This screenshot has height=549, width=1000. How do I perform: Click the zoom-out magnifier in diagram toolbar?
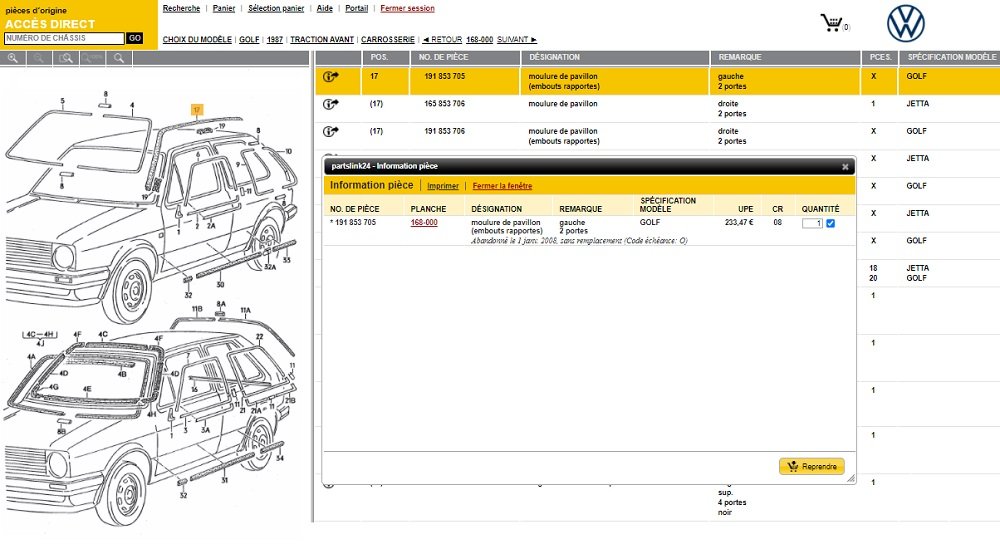[39, 58]
